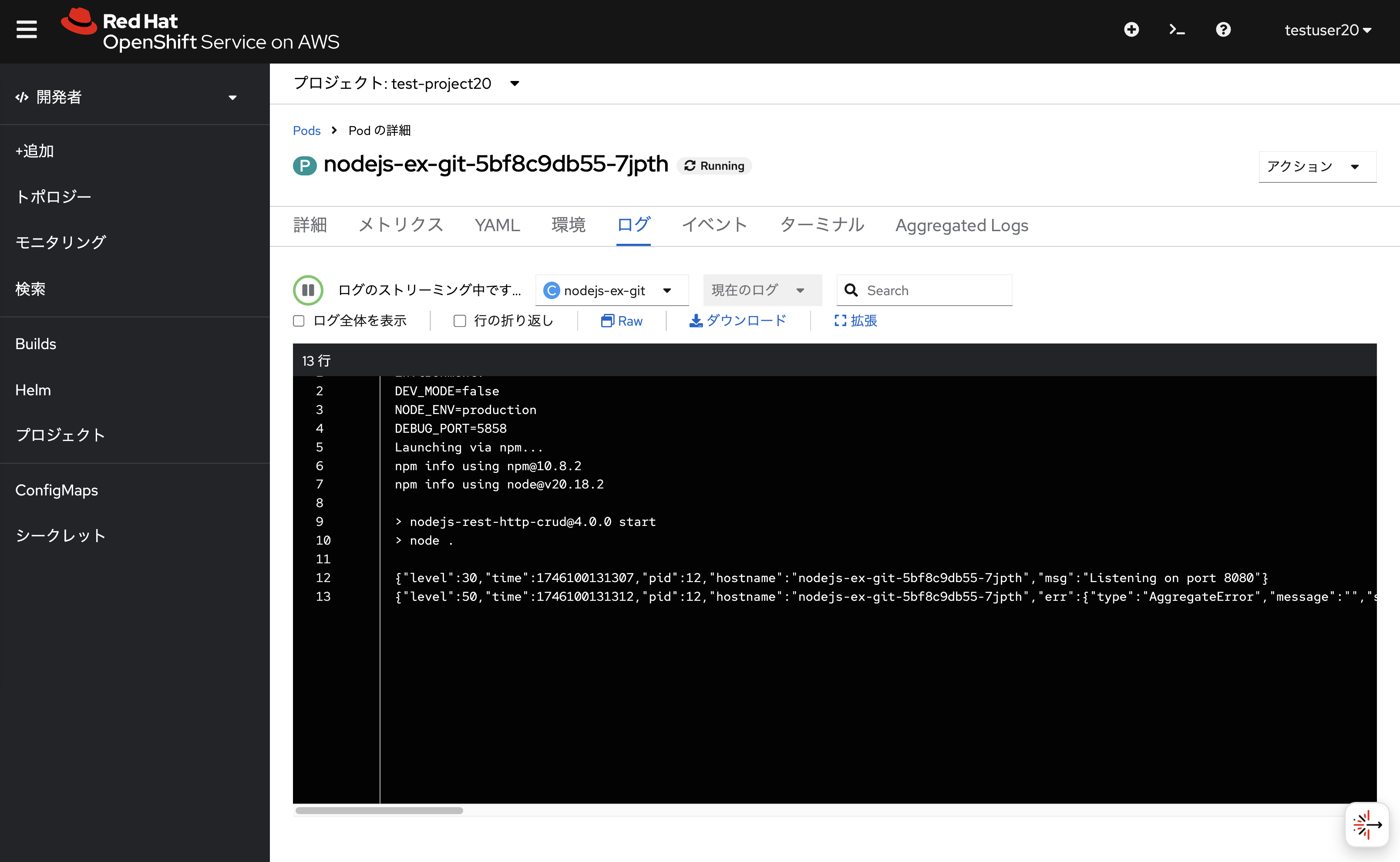Open Helm in the sidebar
Viewport: 1400px width, 862px height.
tap(135, 390)
